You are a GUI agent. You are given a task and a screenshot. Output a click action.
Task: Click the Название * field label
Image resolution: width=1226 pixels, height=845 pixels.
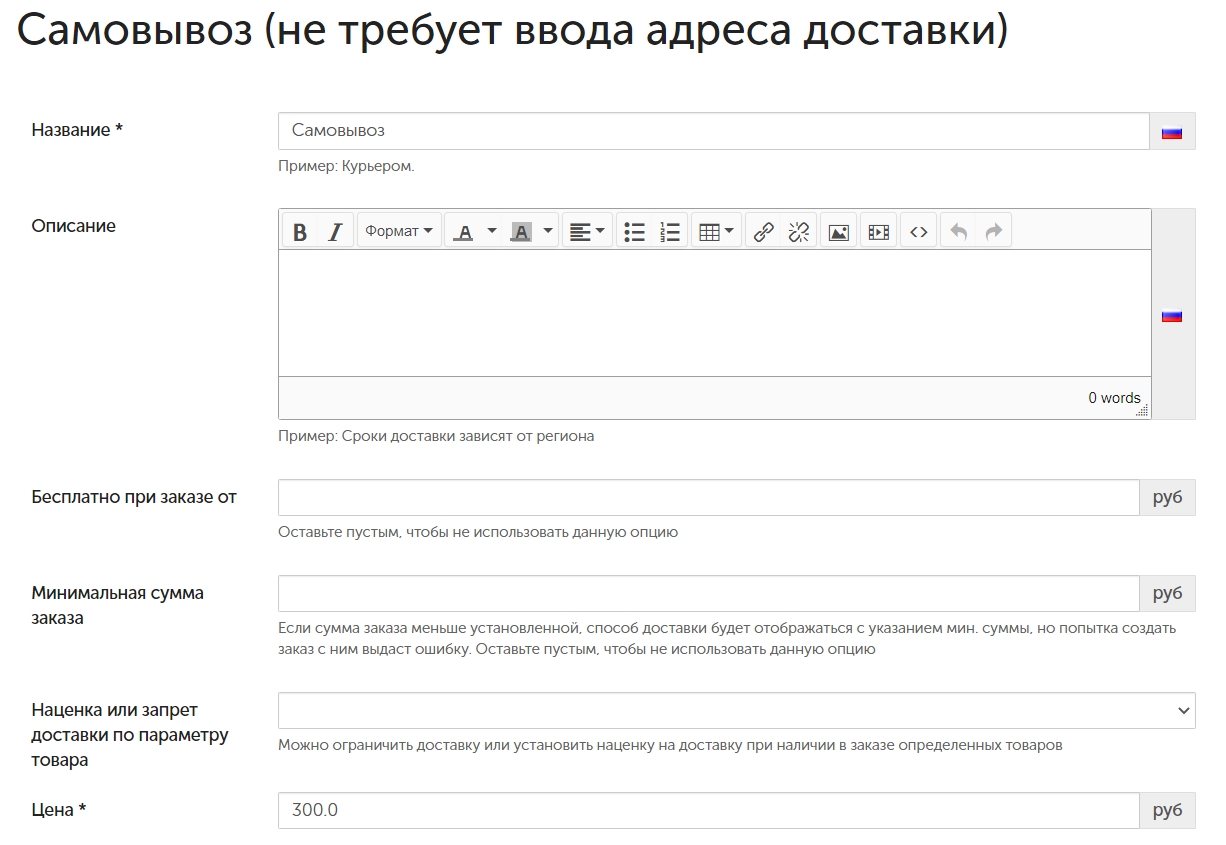pos(77,130)
